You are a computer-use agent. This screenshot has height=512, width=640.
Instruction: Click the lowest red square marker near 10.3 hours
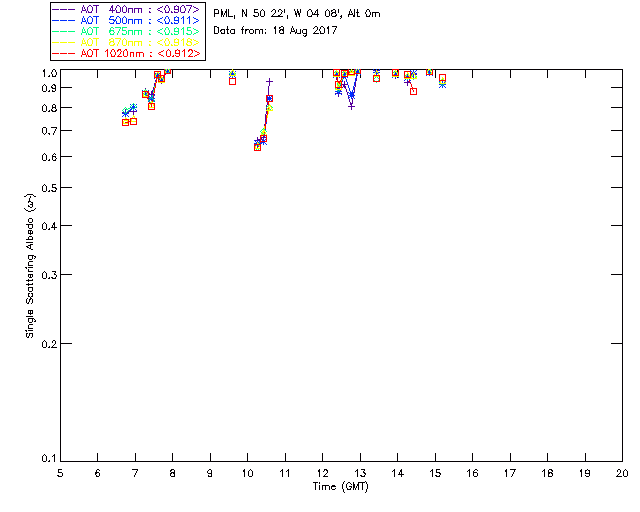[257, 147]
